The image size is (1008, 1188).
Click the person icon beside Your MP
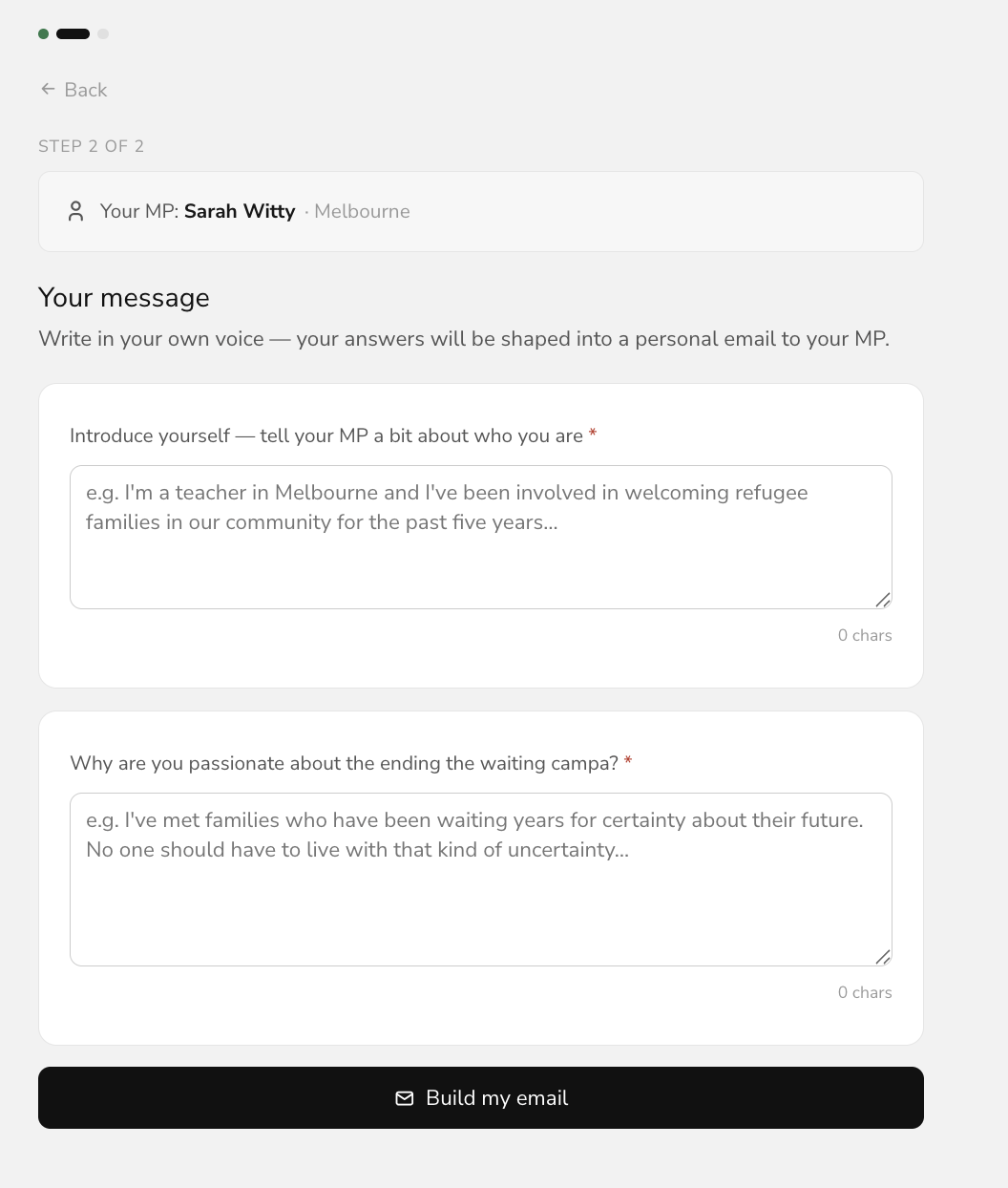pyautogui.click(x=76, y=211)
